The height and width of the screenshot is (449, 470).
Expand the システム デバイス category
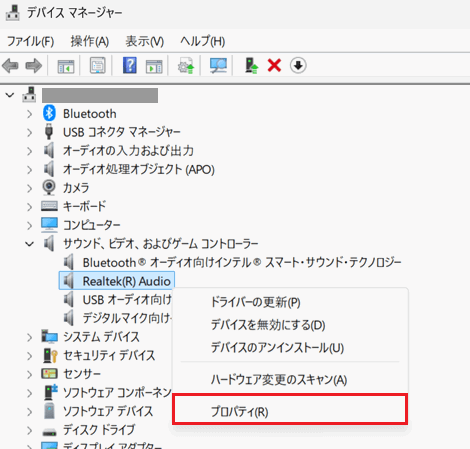30,337
